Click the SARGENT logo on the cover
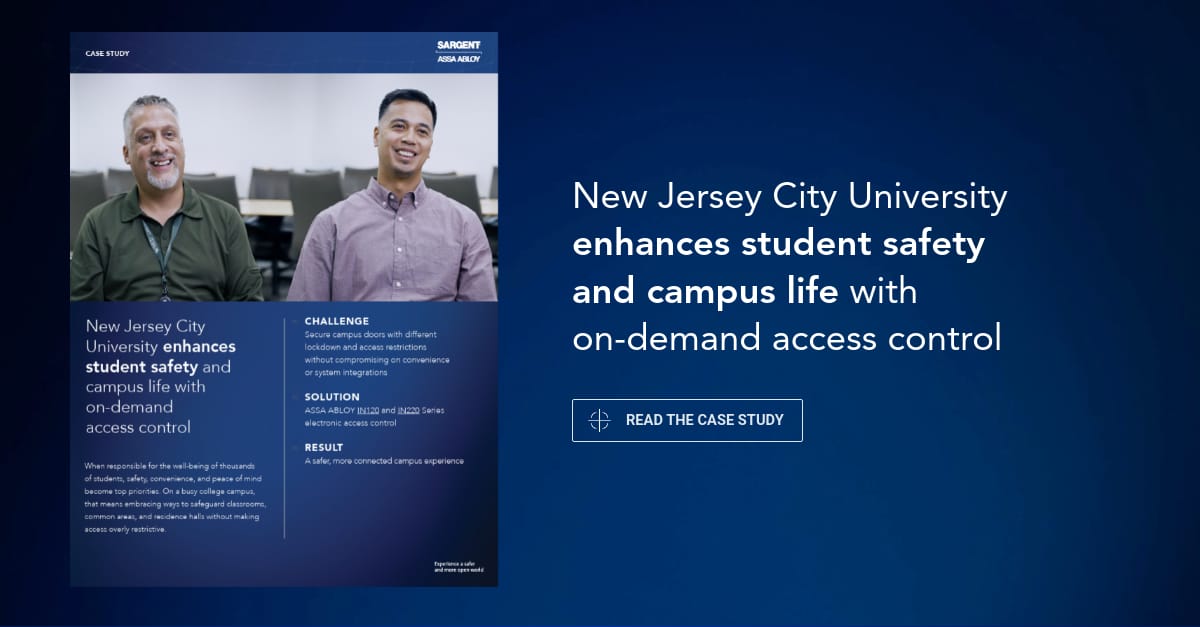Screen dimensions: 1200x627 (x=459, y=45)
